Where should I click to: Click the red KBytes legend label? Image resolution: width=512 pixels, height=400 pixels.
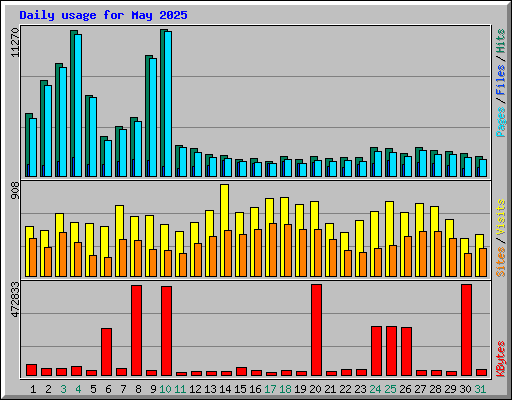tap(501, 359)
